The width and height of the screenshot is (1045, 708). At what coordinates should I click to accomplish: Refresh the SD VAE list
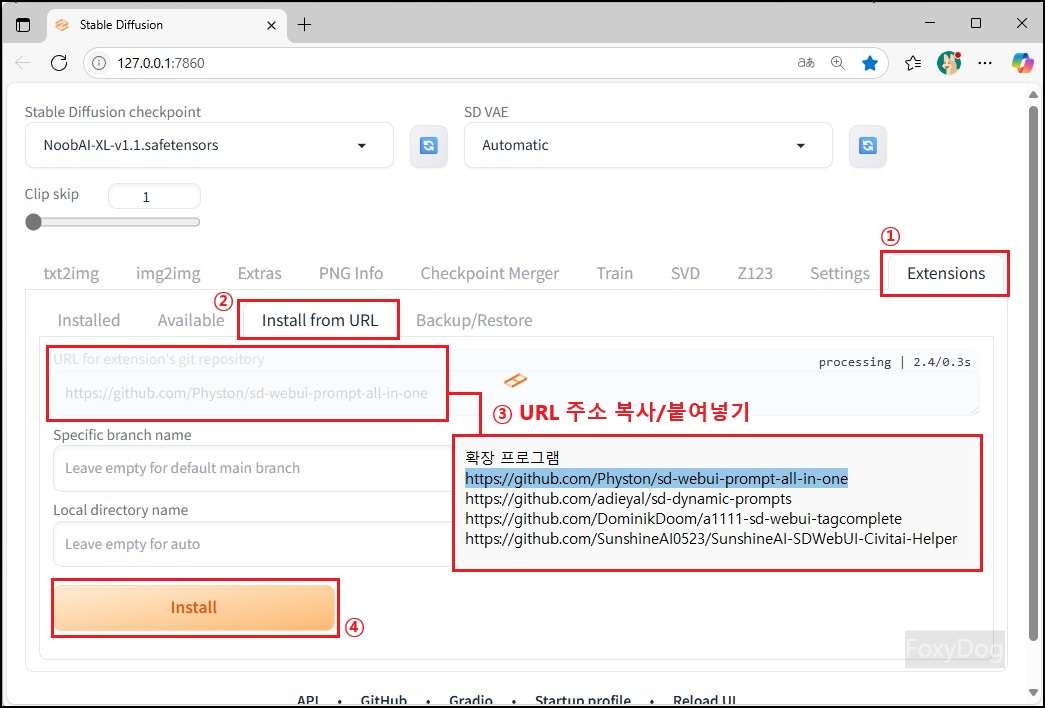pyautogui.click(x=867, y=145)
